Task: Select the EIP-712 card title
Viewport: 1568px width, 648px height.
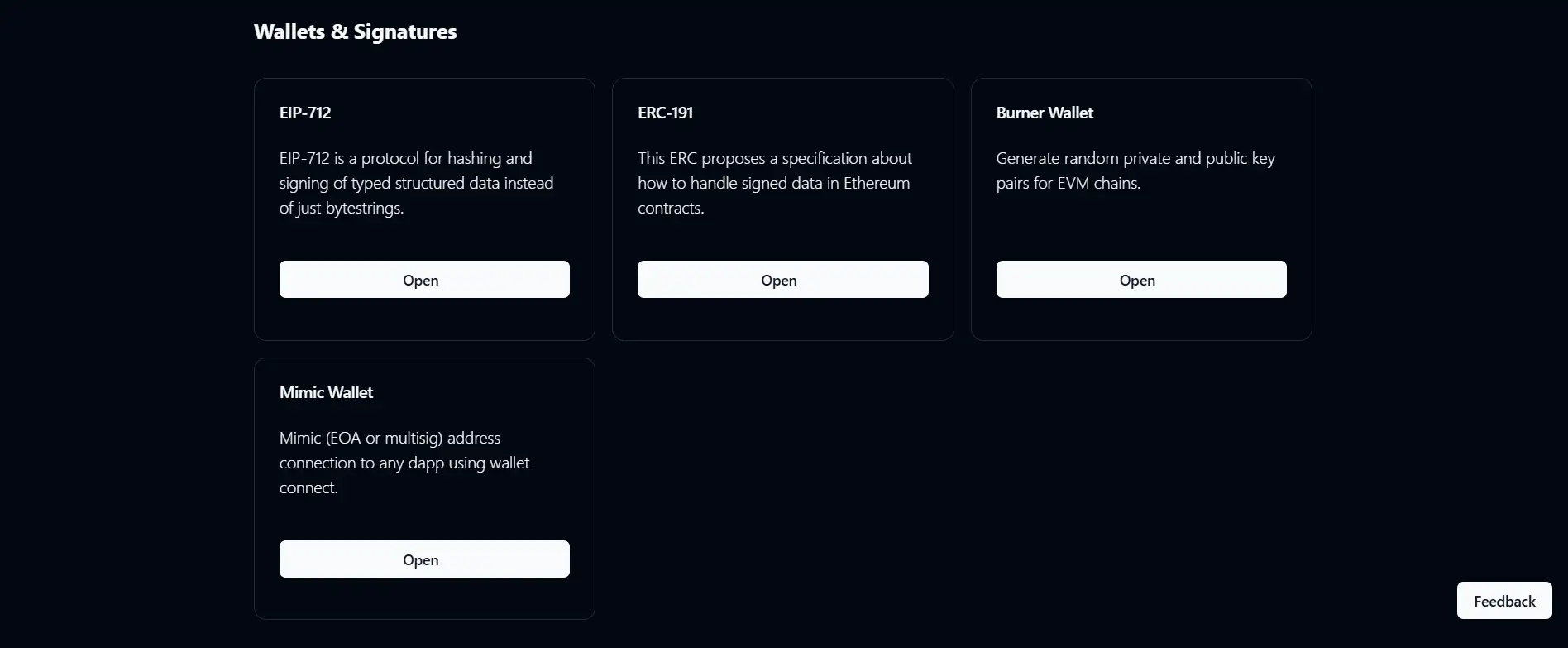Action: coord(305,113)
